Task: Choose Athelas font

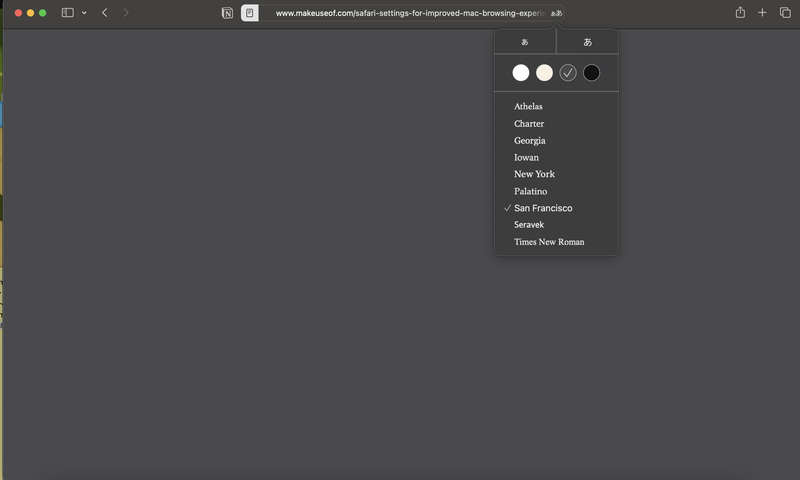Action: 528,107
